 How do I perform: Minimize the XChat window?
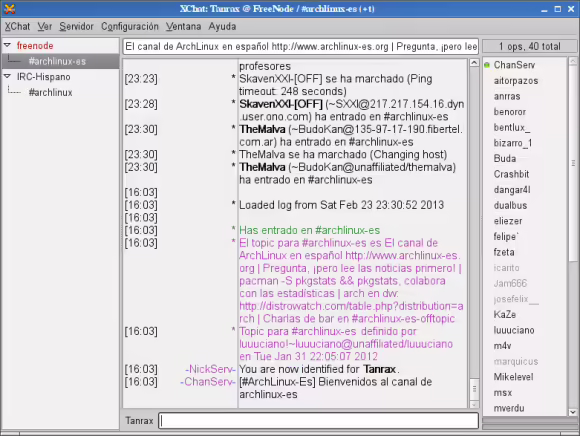(x=544, y=9)
